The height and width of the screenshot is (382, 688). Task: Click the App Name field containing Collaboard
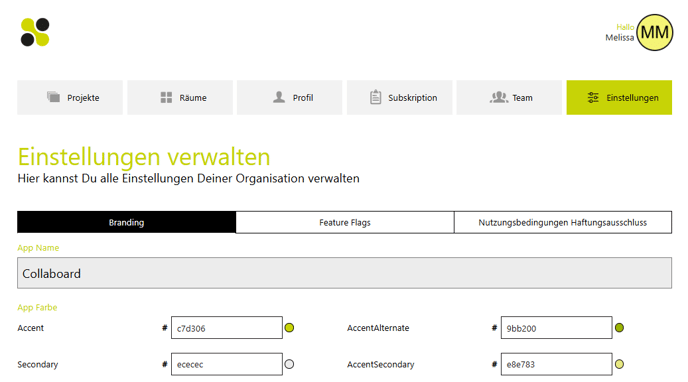click(x=344, y=273)
